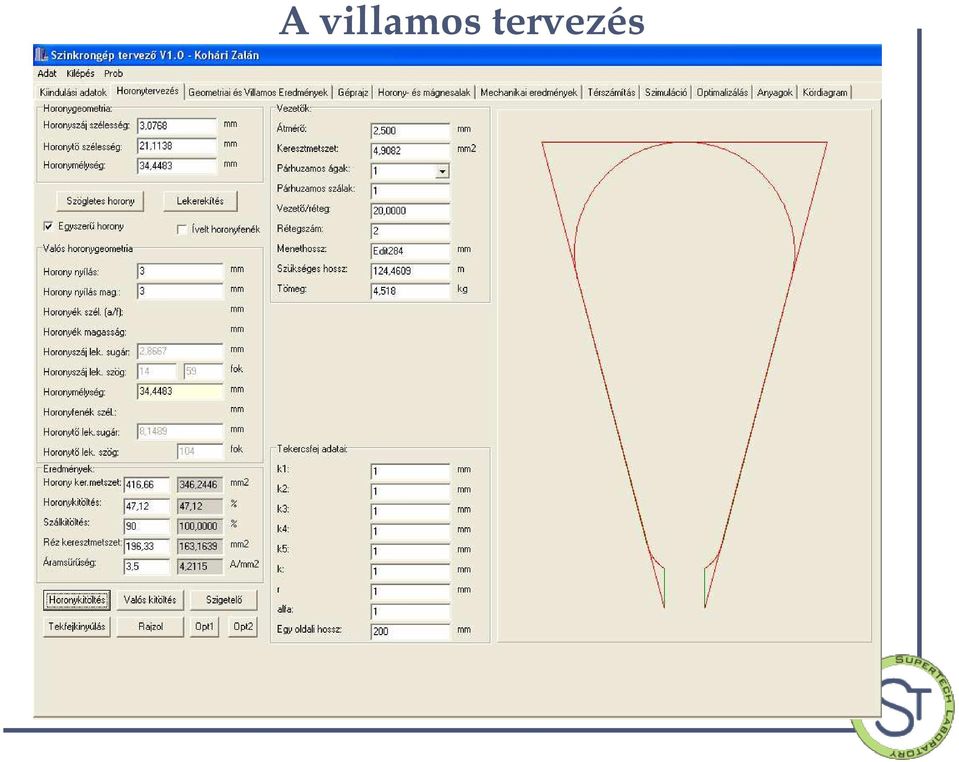Click the Horonykitöltés field showing 47,12
This screenshot has width=959, height=762.
(x=146, y=506)
